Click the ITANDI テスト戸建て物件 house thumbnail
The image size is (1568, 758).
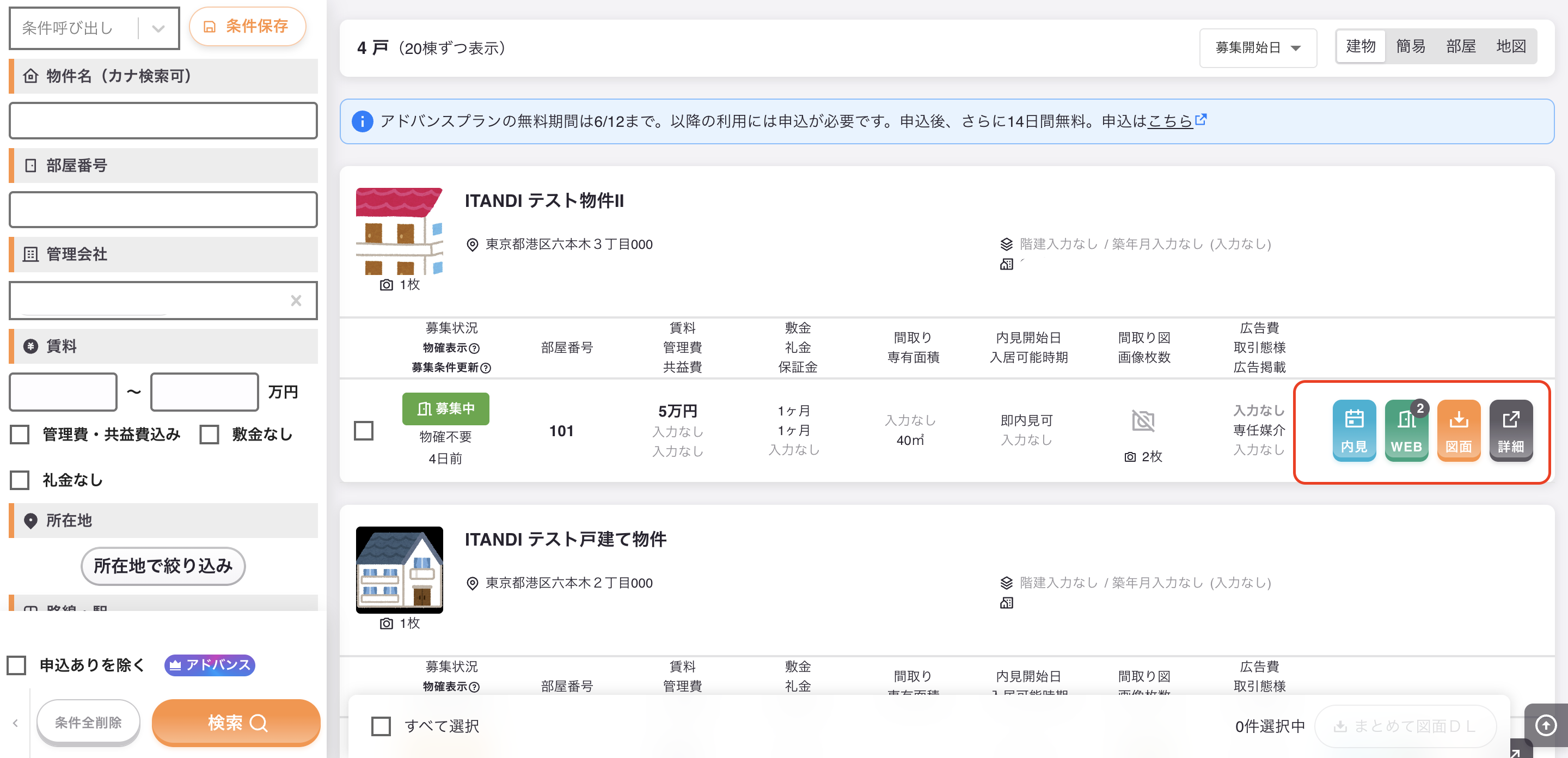[x=399, y=570]
